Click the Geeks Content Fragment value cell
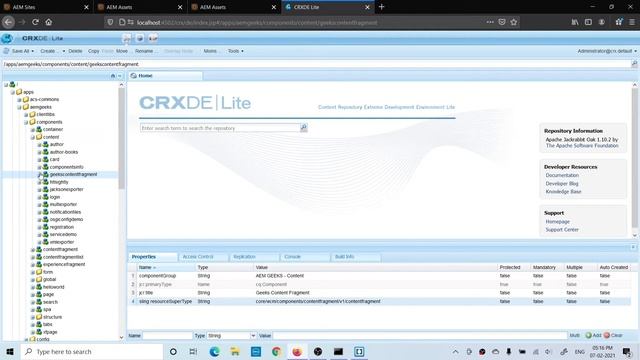640x360 pixels. pos(282,293)
